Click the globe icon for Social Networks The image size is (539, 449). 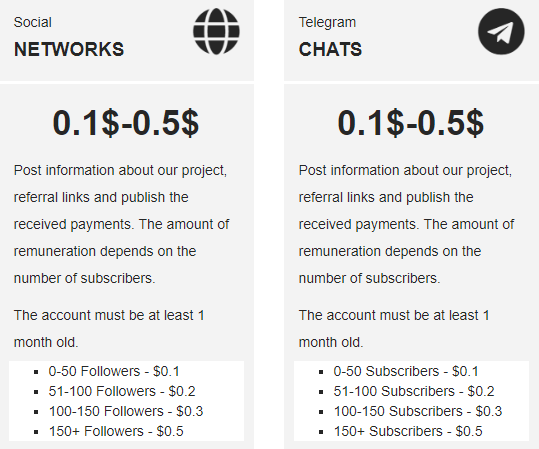(216, 31)
